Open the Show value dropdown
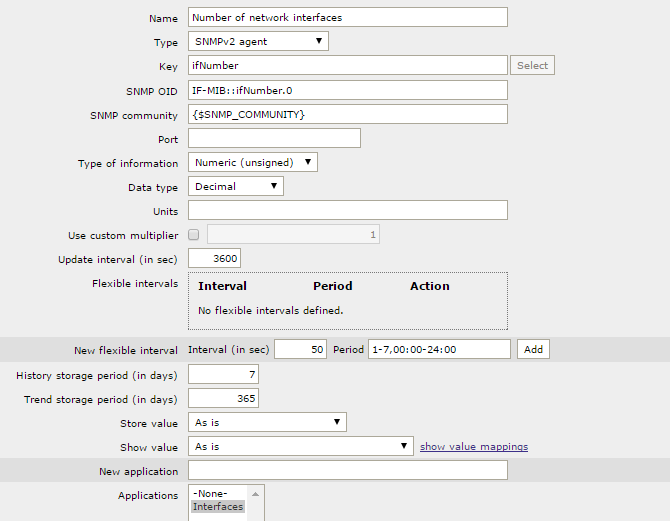The width and height of the screenshot is (670, 521). (300, 446)
